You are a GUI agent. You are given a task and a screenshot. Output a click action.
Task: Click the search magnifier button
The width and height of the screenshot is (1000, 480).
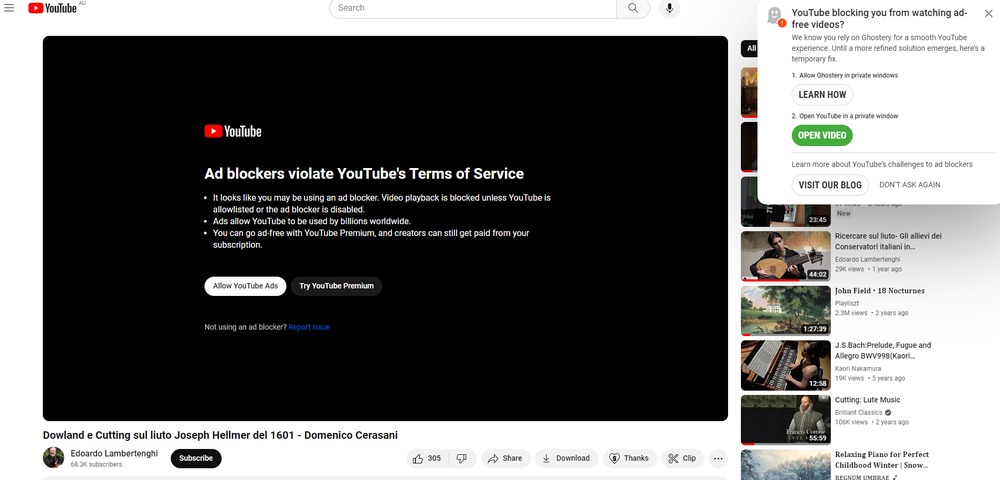coord(633,8)
